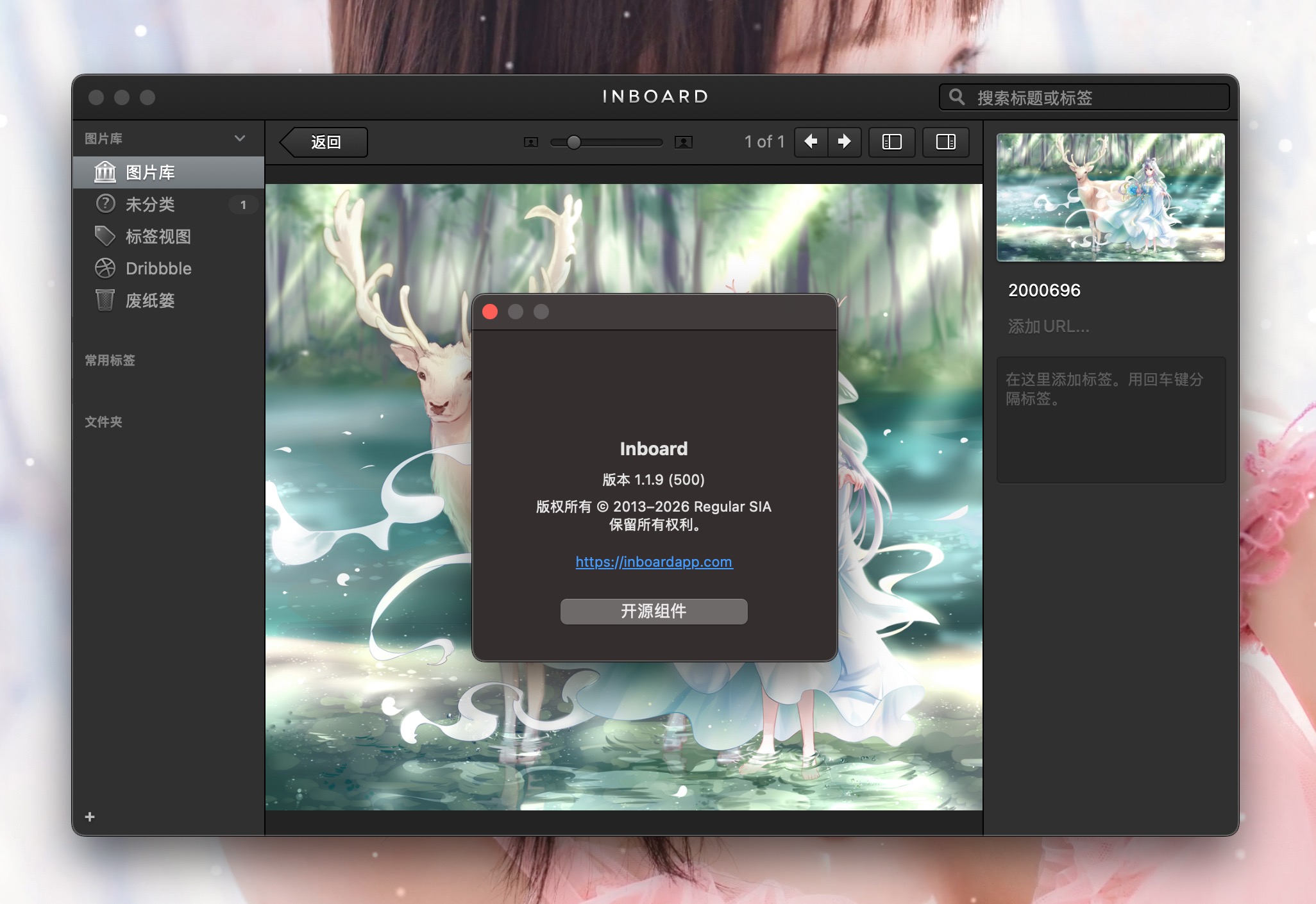Click the plus button at sidebar bottom

90,817
